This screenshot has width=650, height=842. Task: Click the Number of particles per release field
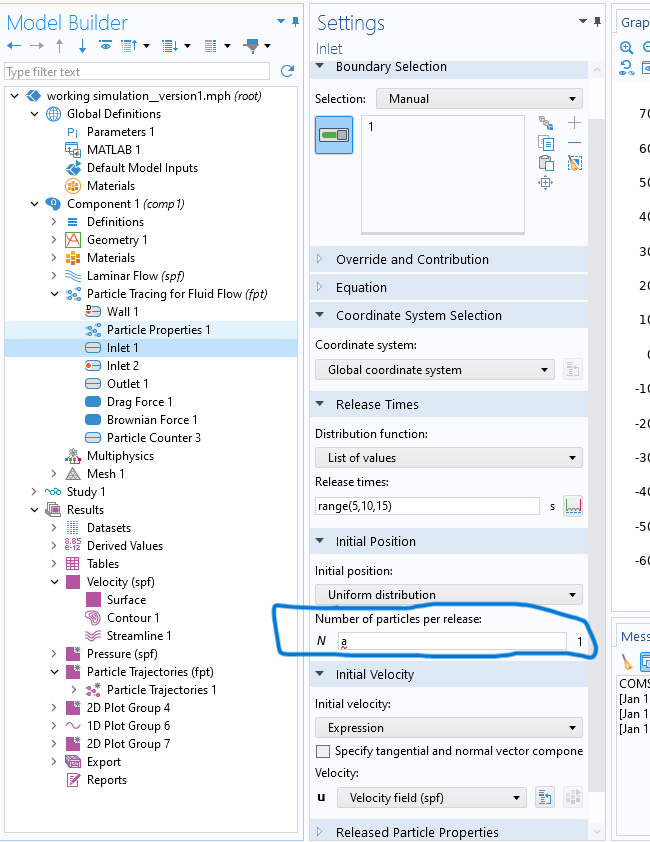450,641
